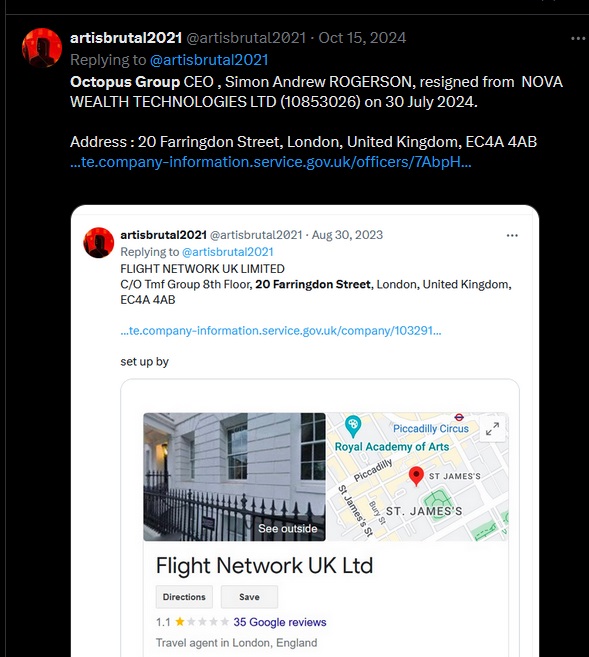Click @artisbrutal2021 mention in the quoted reply line
The width and height of the screenshot is (589, 657).
tap(227, 252)
